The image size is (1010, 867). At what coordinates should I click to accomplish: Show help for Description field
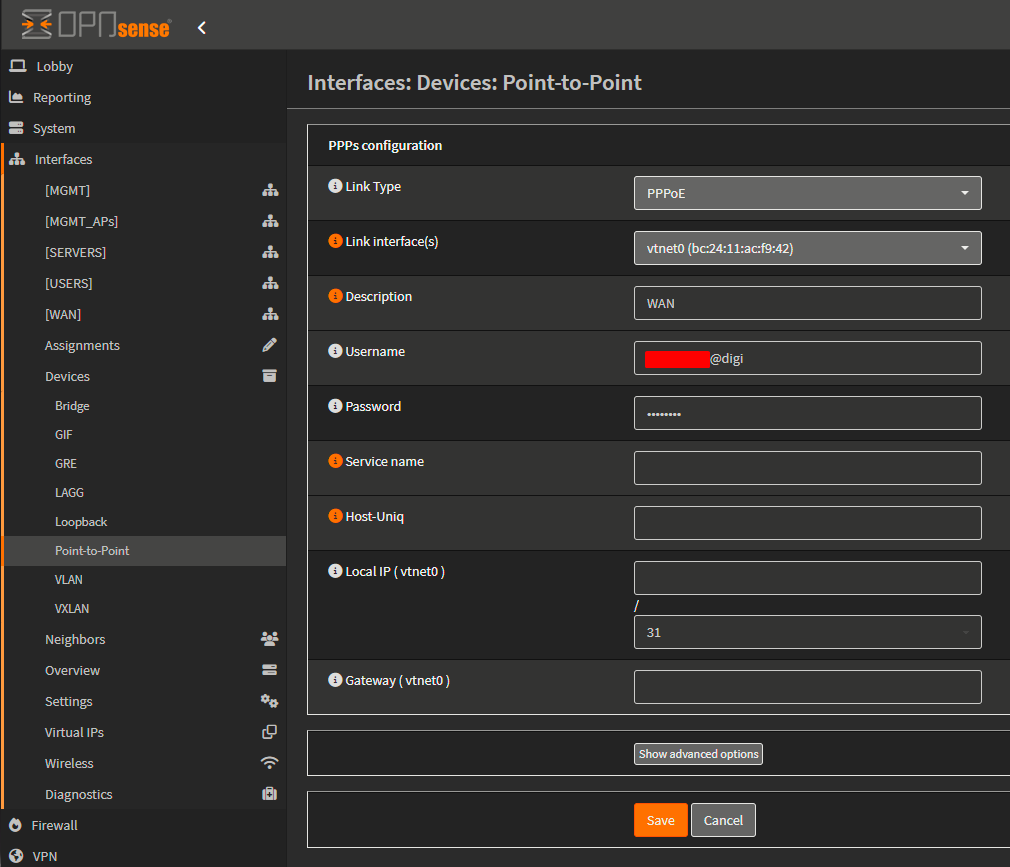pos(335,296)
